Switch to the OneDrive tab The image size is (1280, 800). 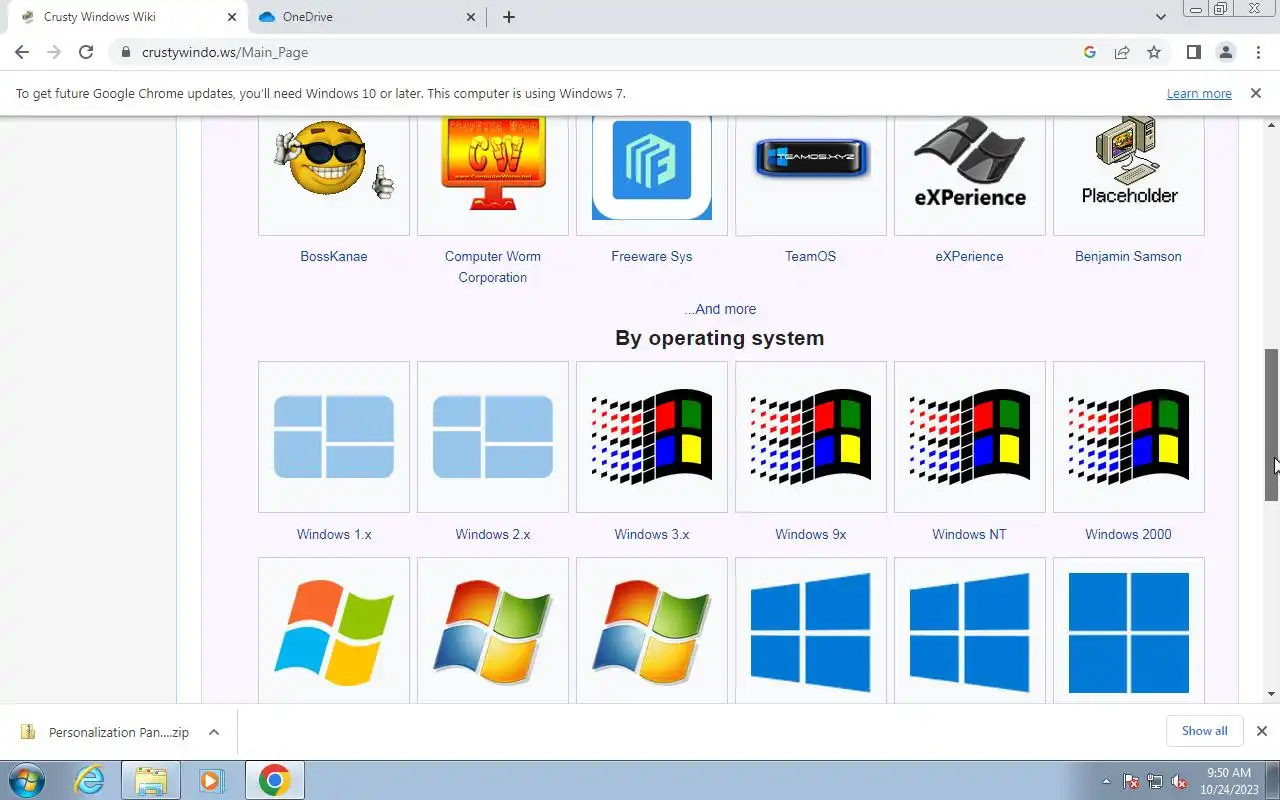[x=367, y=17]
